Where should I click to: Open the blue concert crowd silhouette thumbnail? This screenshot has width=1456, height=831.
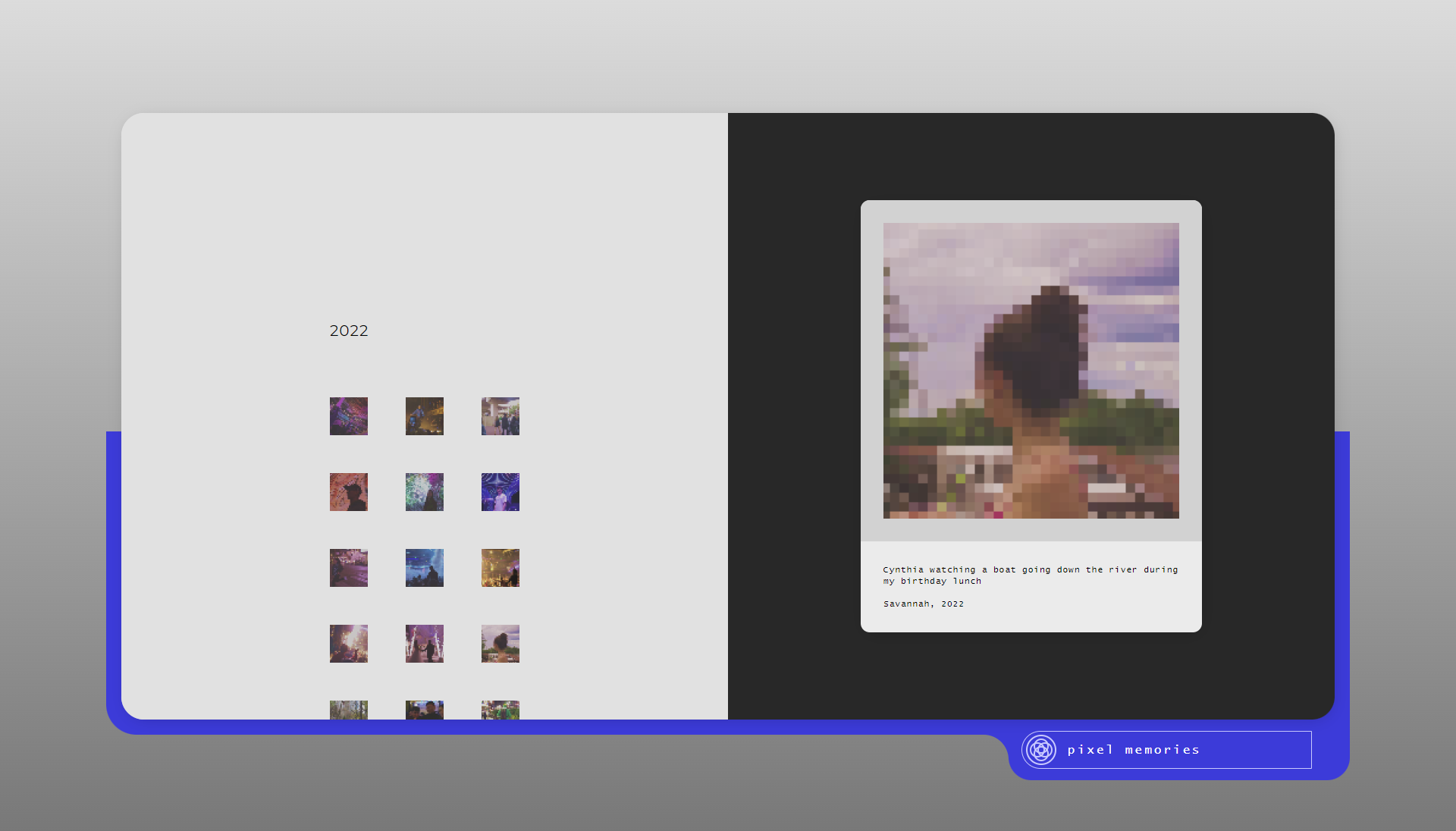pyautogui.click(x=425, y=568)
